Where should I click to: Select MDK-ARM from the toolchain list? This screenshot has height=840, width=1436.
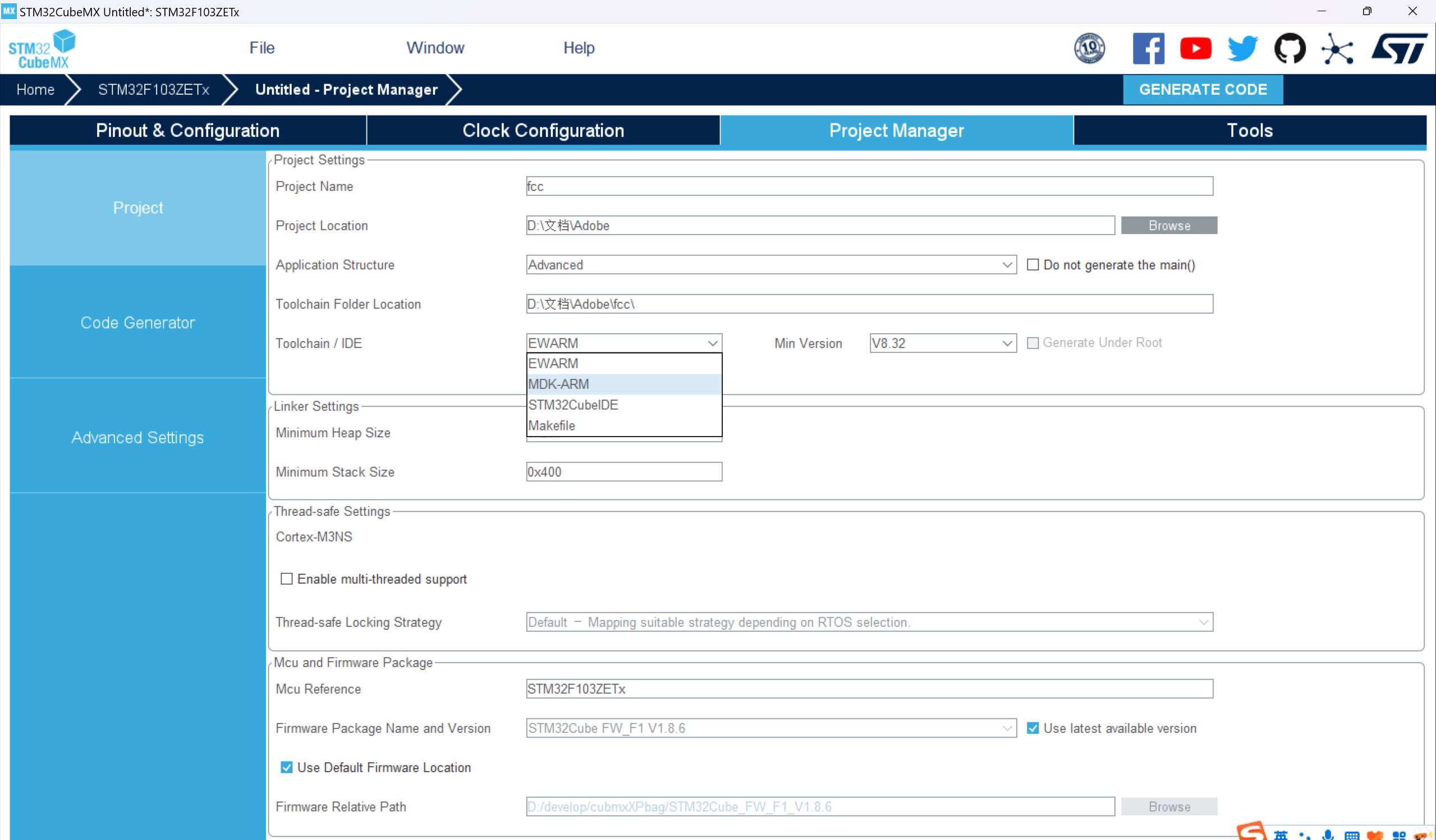pos(624,384)
